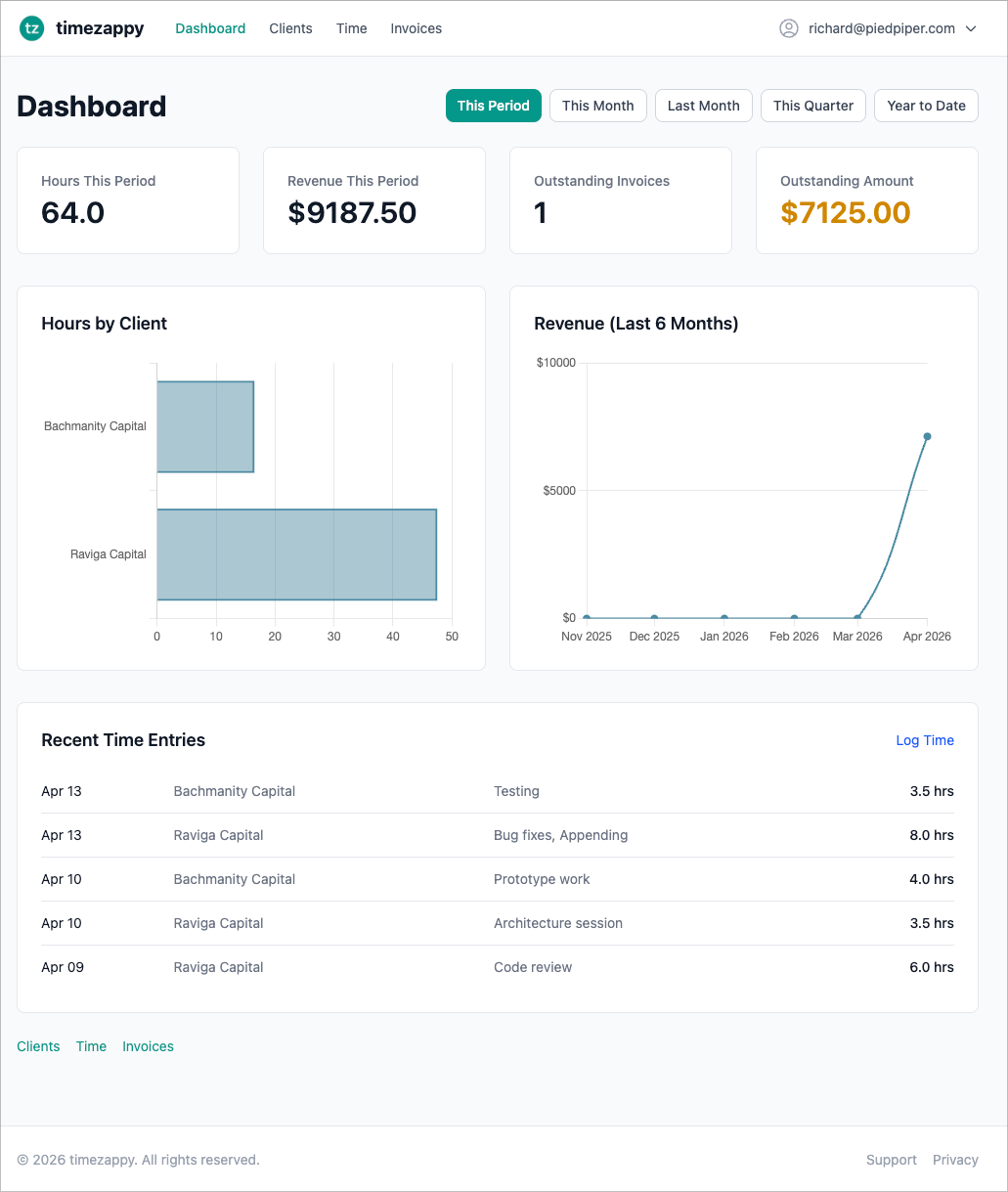Click the Log Time link
Viewport: 1008px width, 1192px height.
click(x=925, y=740)
